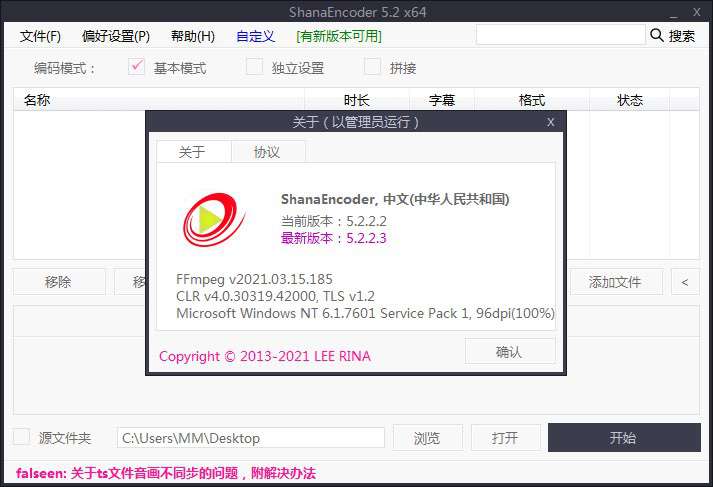Close the 关于 dialog with X

coord(551,122)
